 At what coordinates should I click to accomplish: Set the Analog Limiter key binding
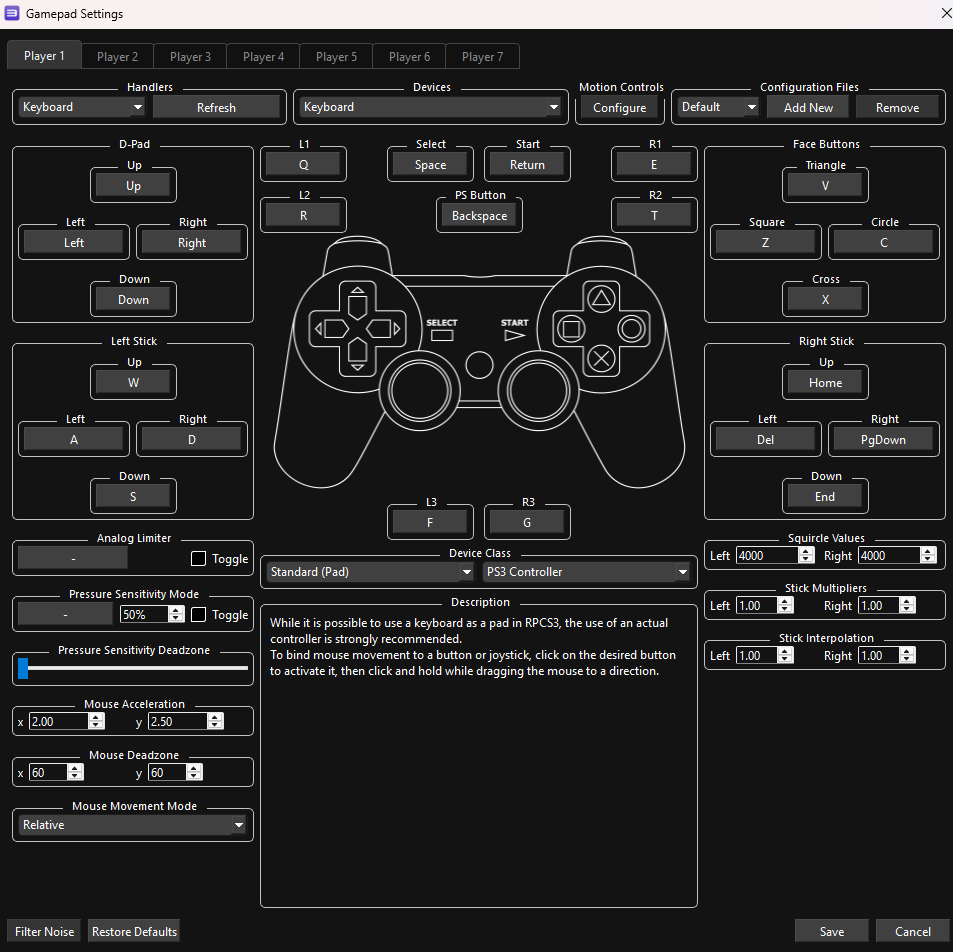(x=73, y=557)
